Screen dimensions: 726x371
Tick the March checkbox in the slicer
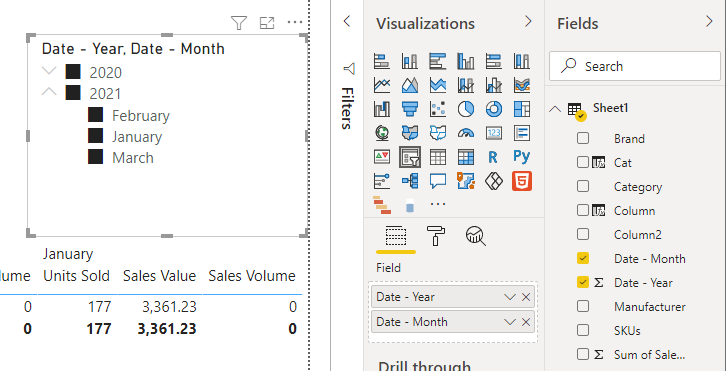95,157
